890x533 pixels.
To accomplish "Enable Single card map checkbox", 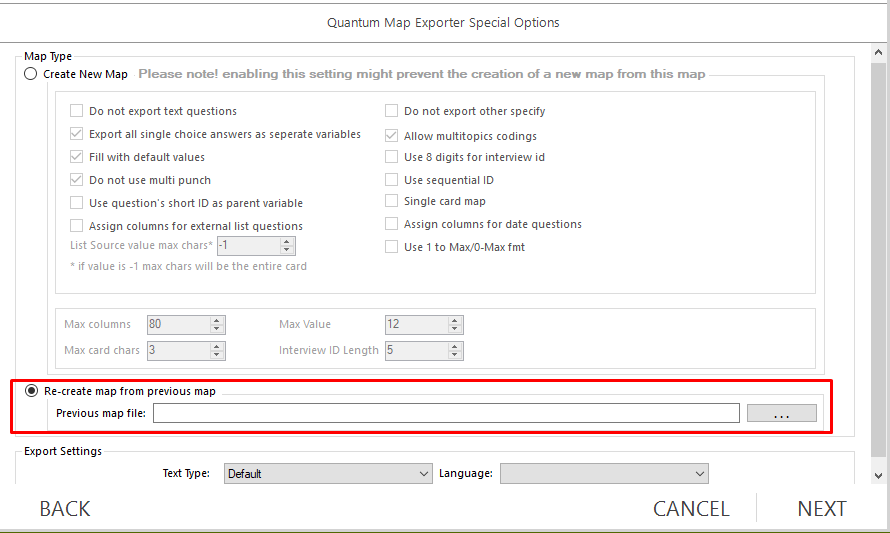I will click(391, 200).
